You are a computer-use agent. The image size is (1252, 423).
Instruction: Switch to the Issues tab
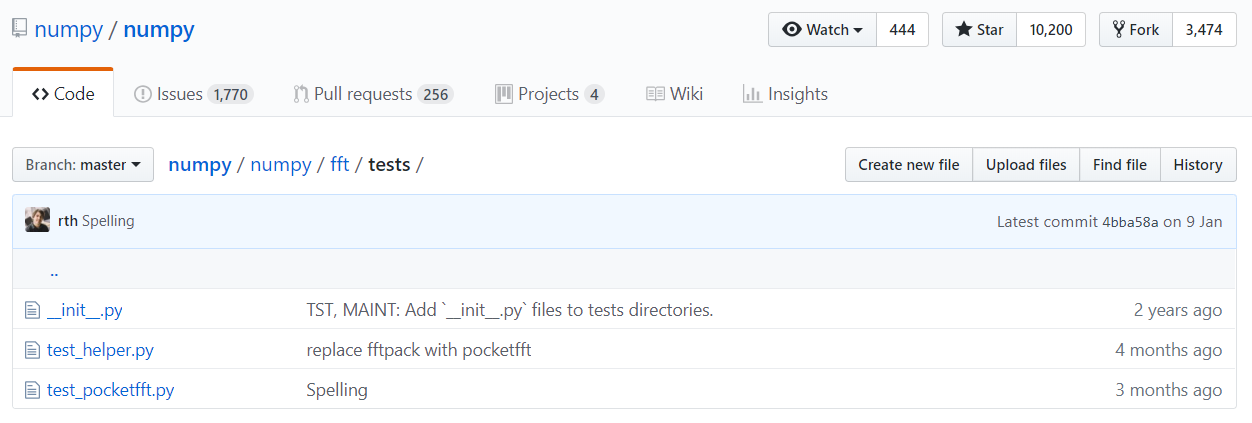tap(193, 94)
